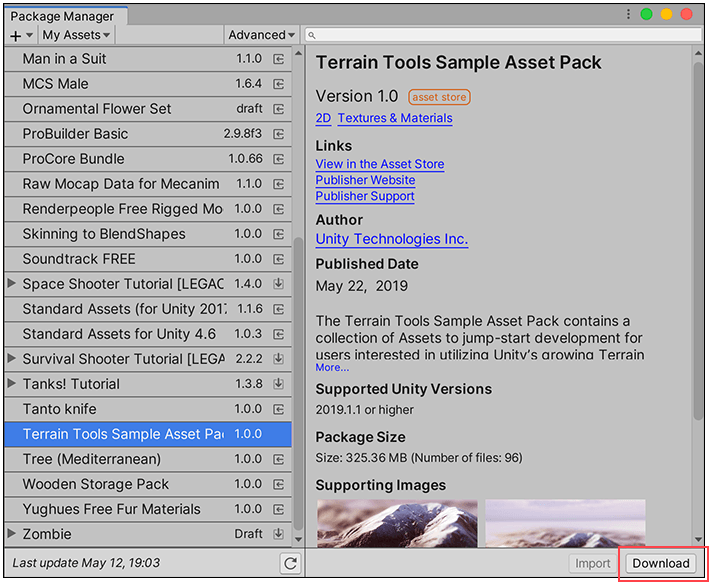Select Yughues Free Fur Materials package
712x584 pixels.
click(148, 509)
